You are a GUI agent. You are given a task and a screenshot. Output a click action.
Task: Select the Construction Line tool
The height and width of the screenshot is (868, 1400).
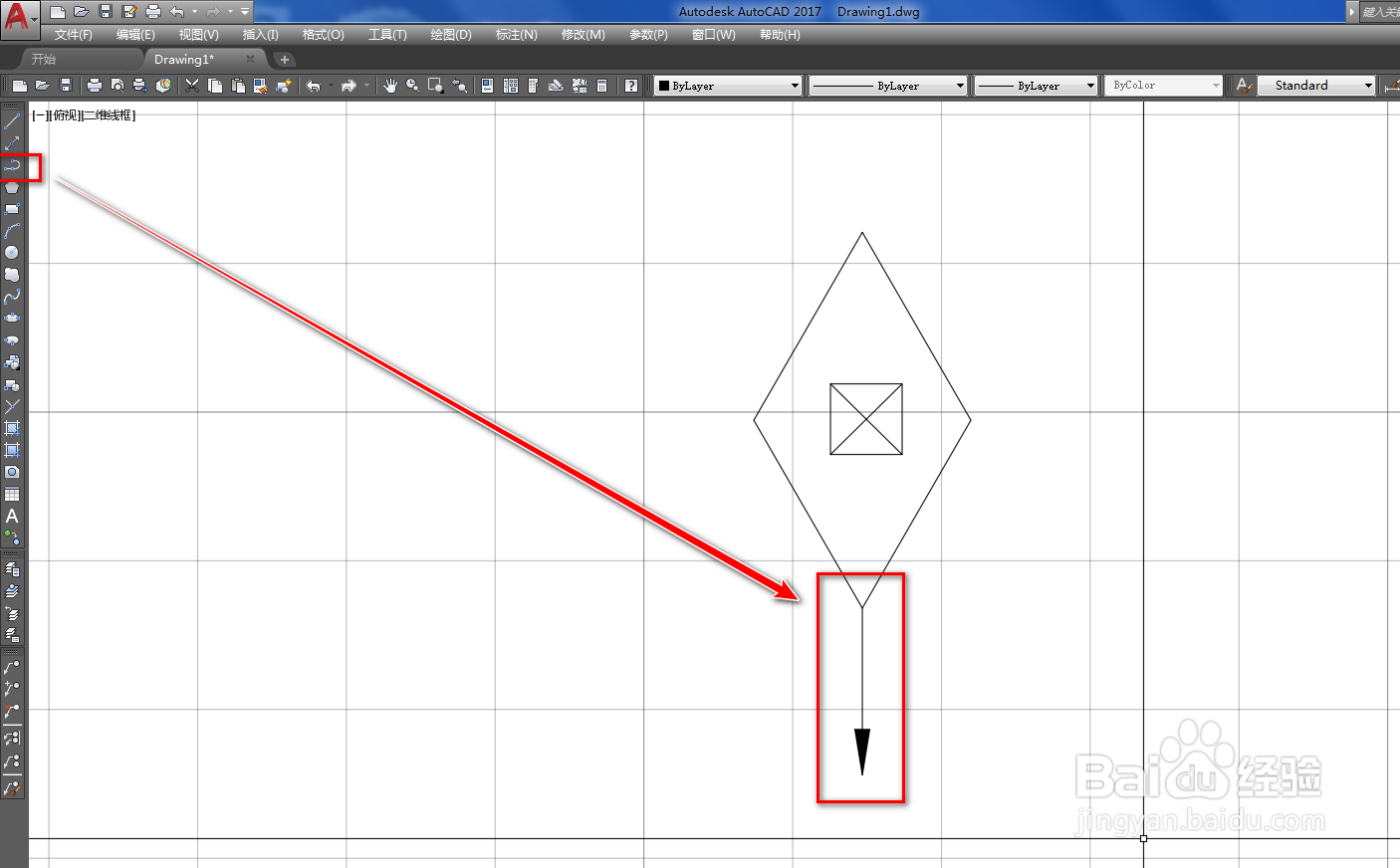(x=12, y=143)
